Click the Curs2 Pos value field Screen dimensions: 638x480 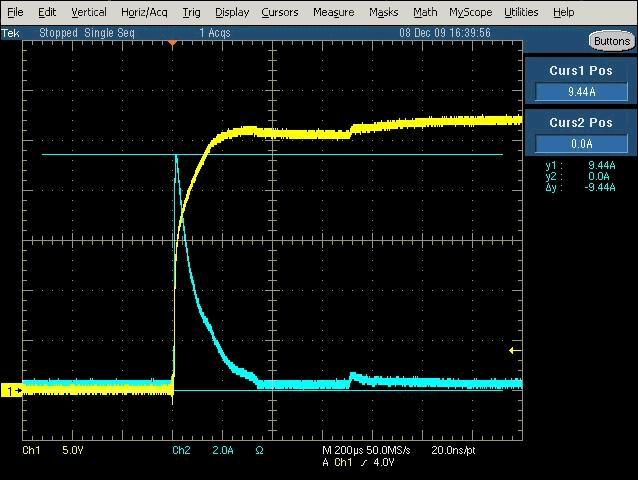580,143
